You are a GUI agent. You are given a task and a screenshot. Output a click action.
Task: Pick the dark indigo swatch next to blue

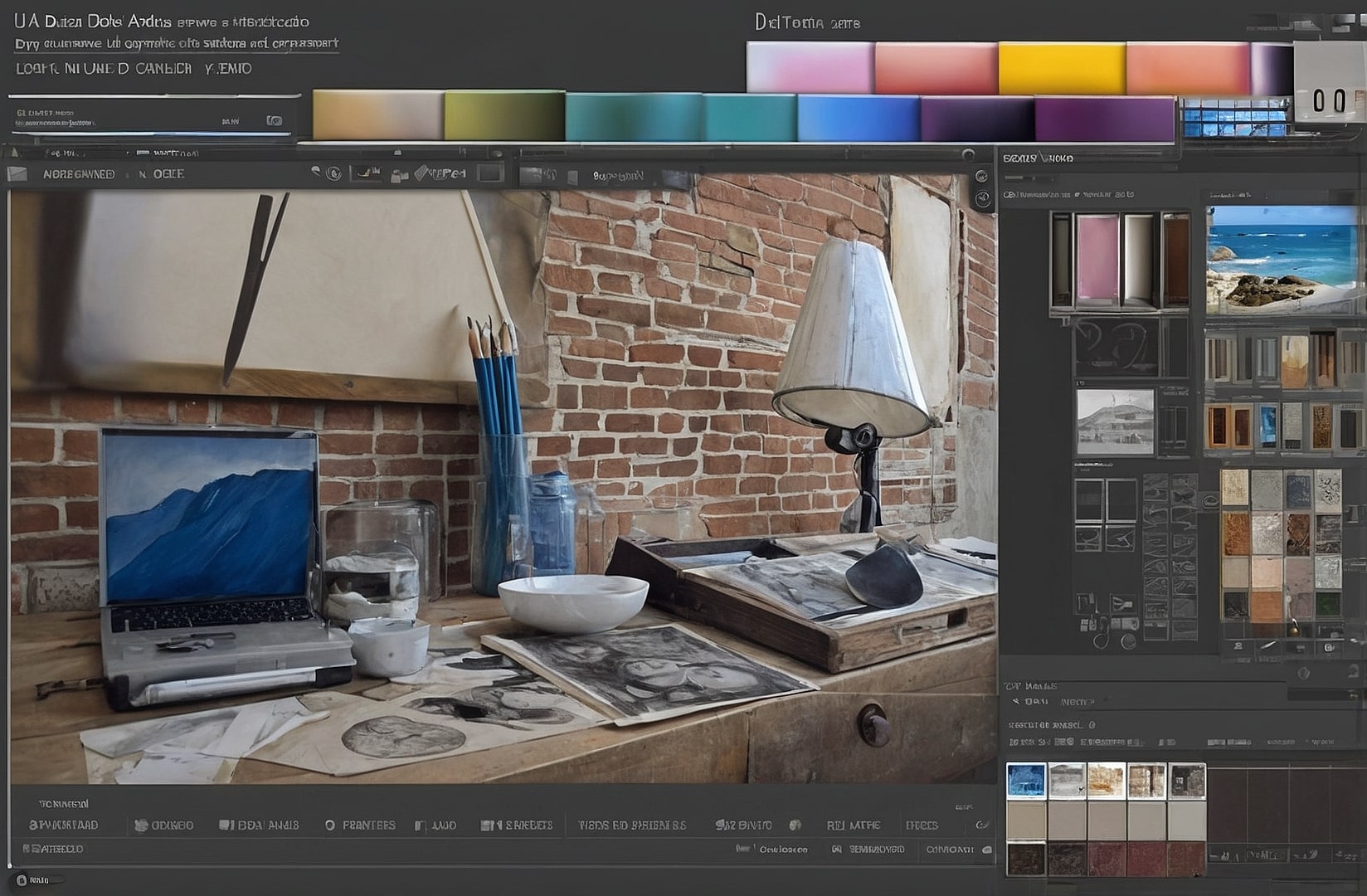977,119
